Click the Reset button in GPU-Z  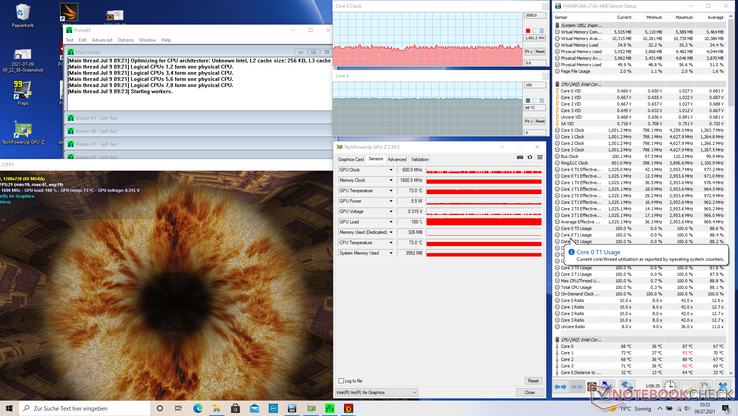pyautogui.click(x=533, y=381)
